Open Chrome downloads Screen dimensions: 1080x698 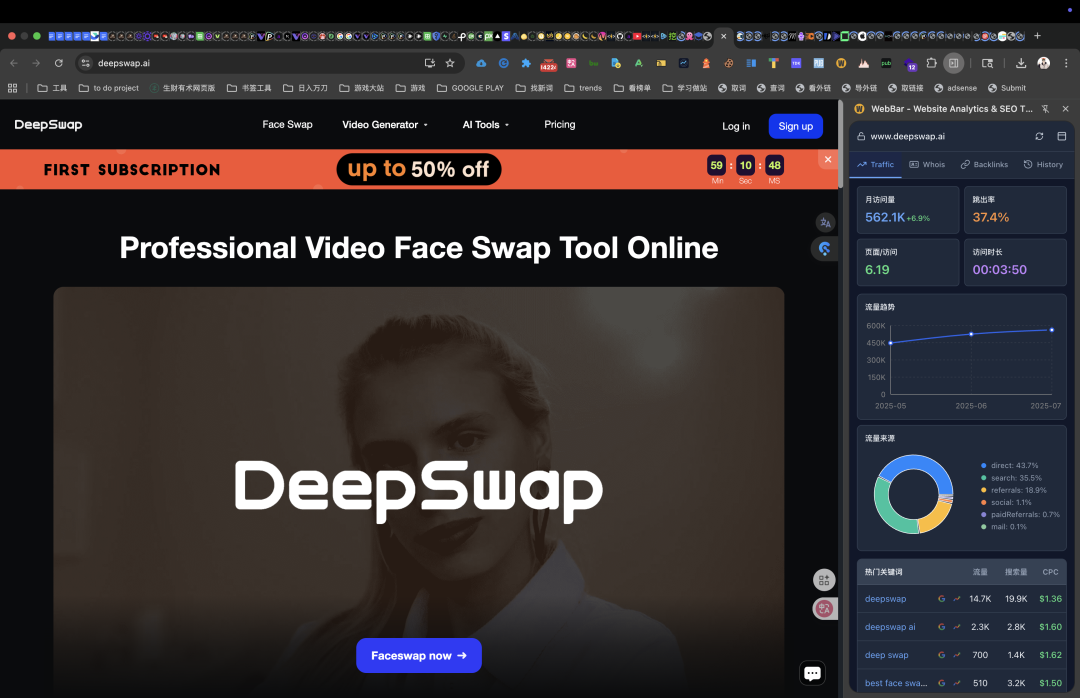coord(1021,63)
